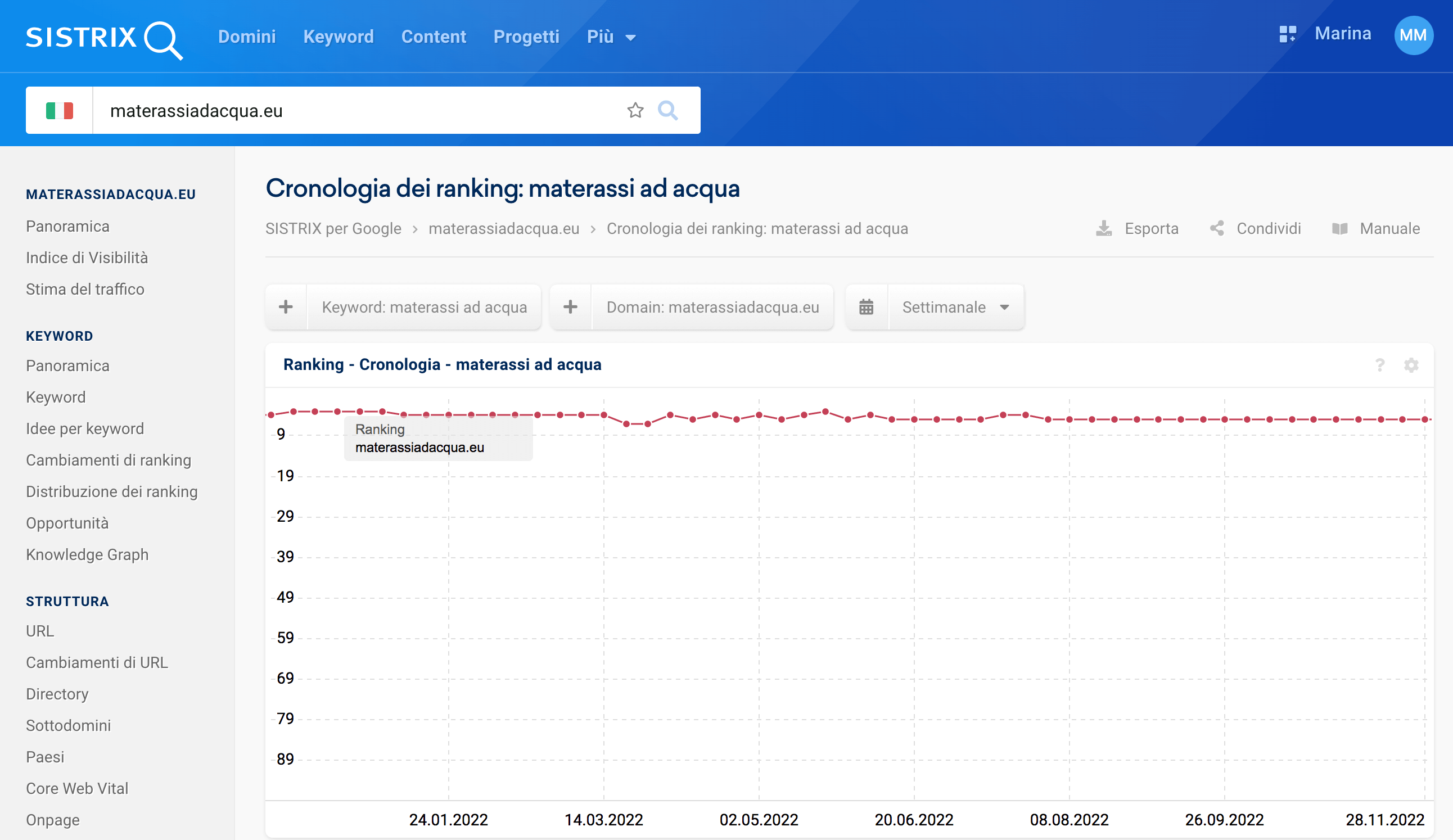The image size is (1453, 840).
Task: Click the Condividi share icon
Action: [1217, 228]
